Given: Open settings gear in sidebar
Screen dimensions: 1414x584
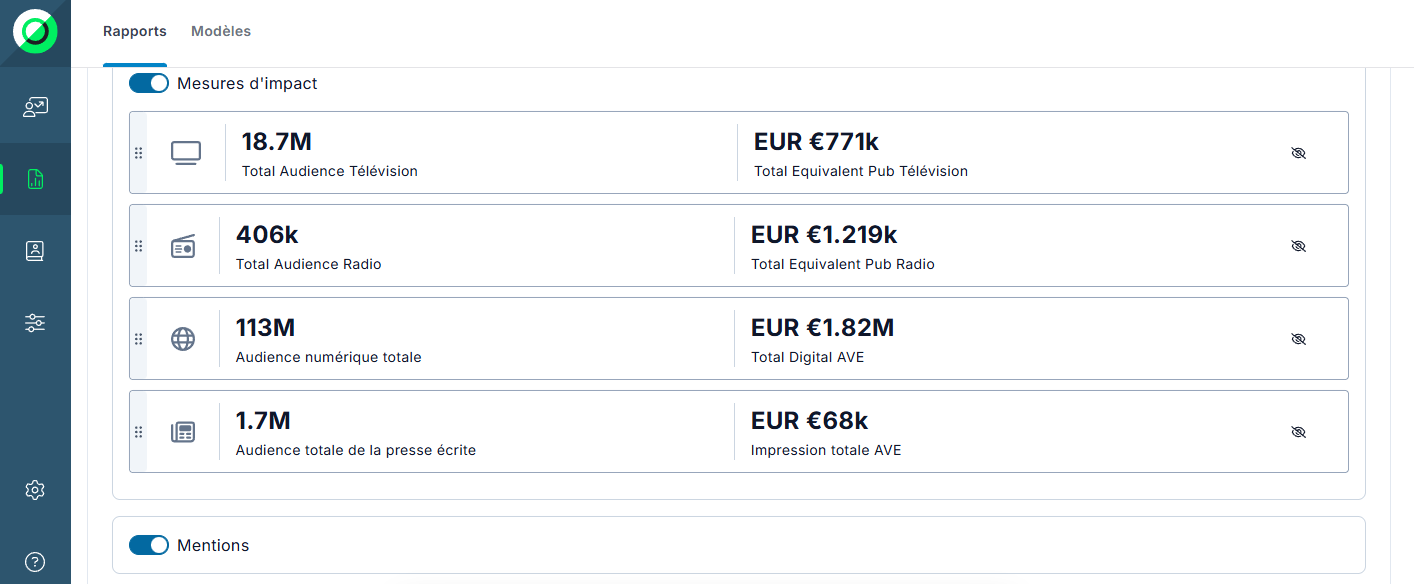Looking at the screenshot, I should pyautogui.click(x=35, y=490).
